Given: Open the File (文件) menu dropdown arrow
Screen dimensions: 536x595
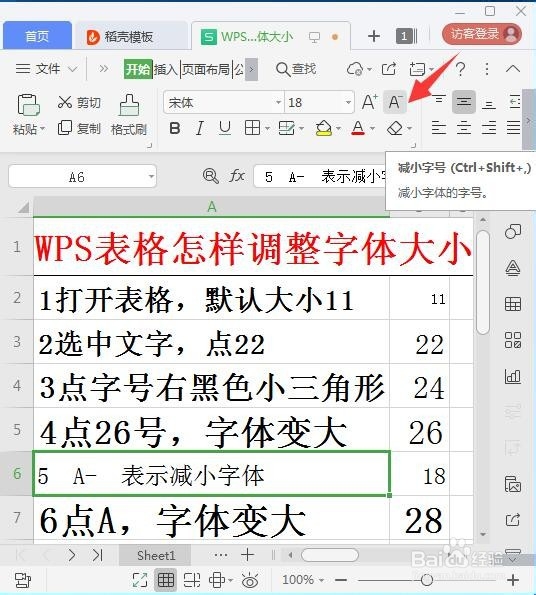Looking at the screenshot, I should (72, 69).
